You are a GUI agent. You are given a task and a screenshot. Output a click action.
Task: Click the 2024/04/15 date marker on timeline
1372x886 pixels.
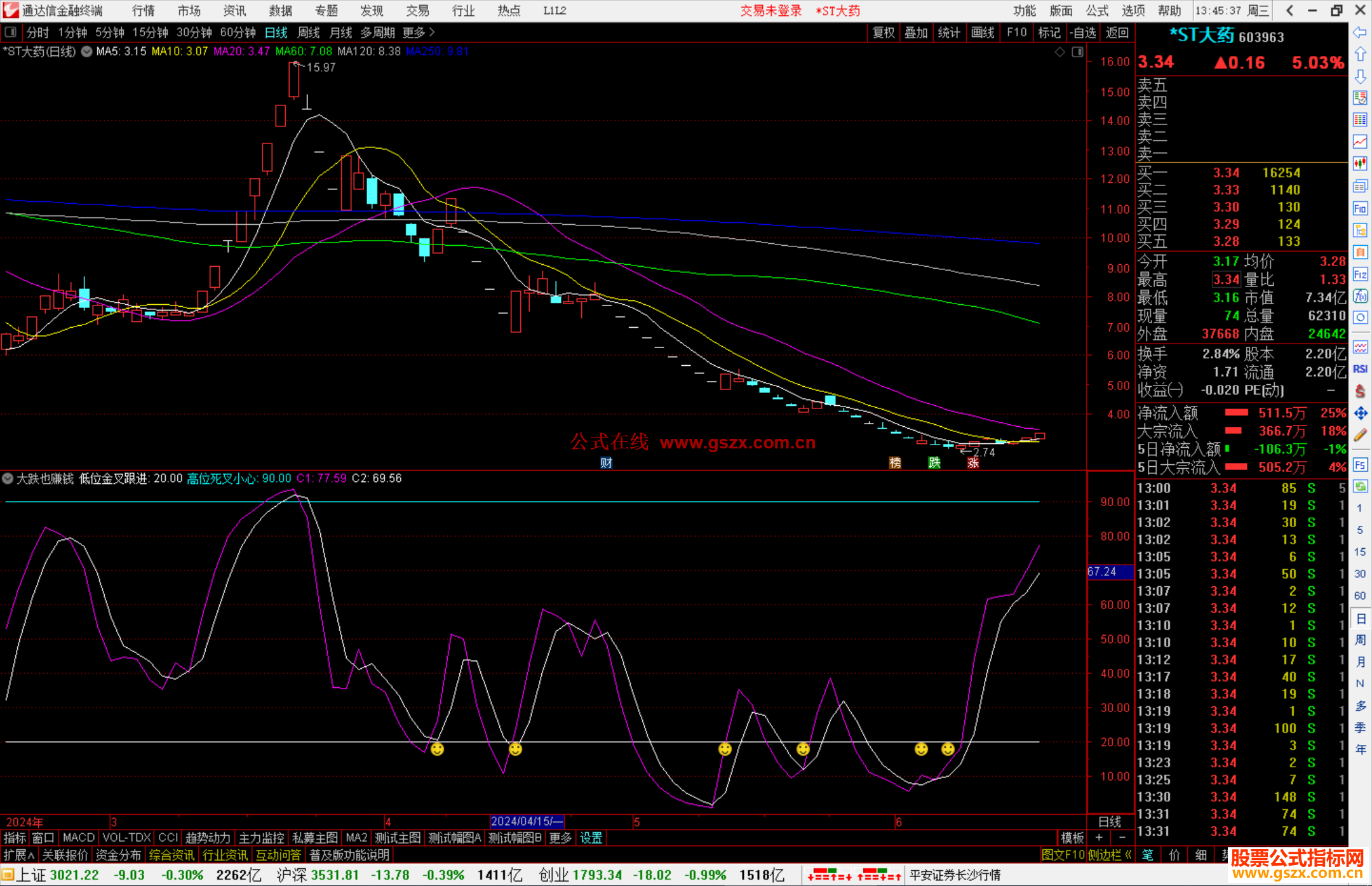(x=527, y=821)
